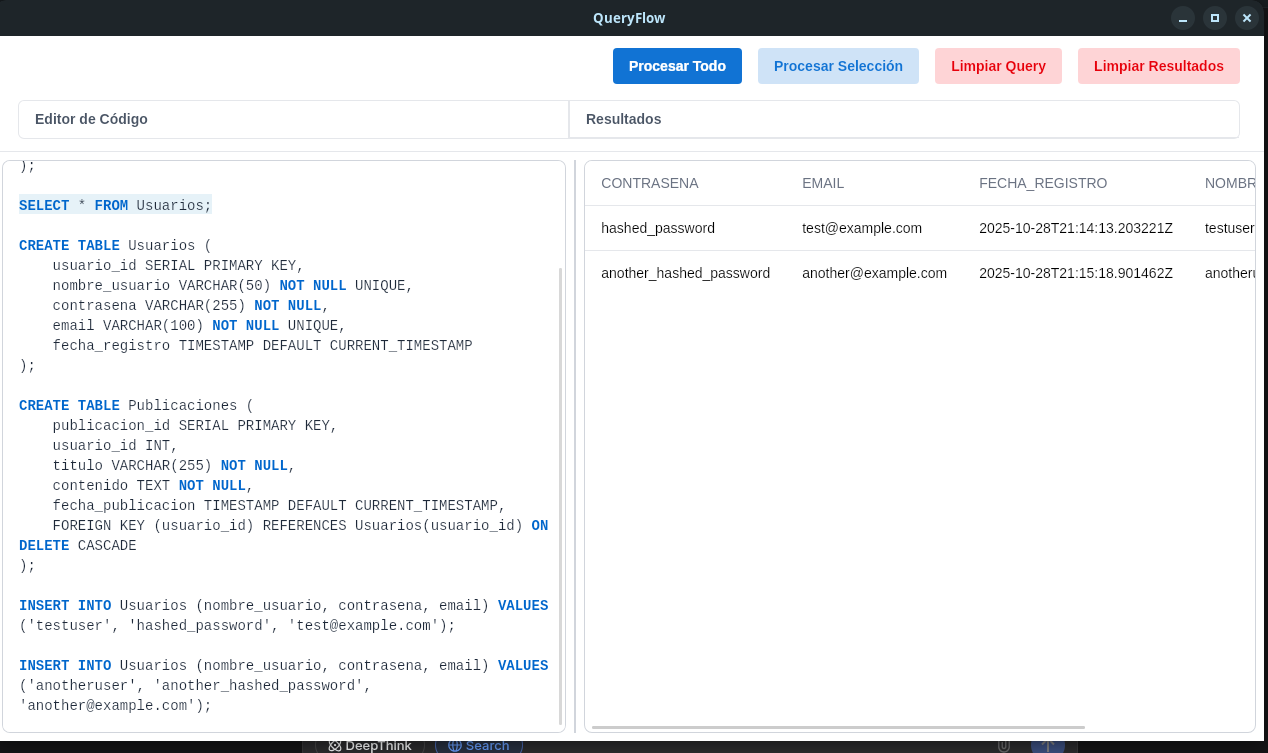1268x753 pixels.
Task: Select the hashed_password cell in the first results row
Action: pyautogui.click(x=658, y=228)
